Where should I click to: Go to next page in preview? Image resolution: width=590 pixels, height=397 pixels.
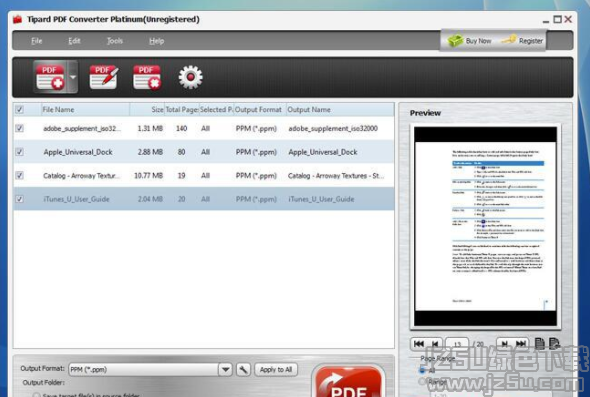pyautogui.click(x=505, y=344)
